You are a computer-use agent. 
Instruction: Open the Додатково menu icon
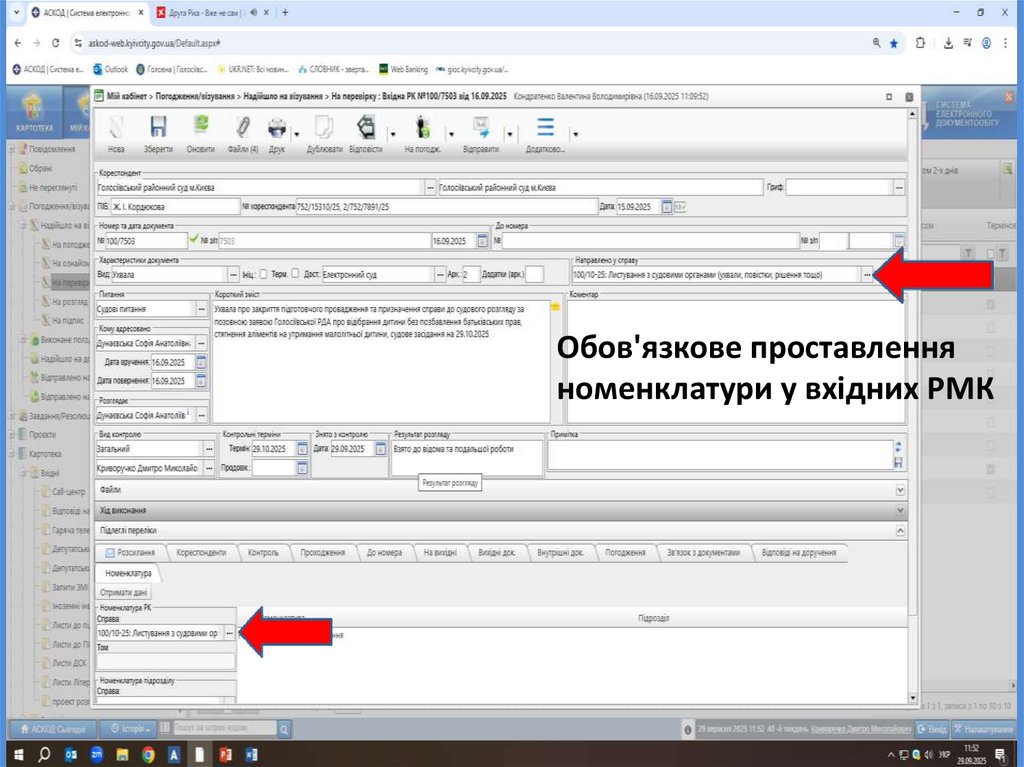(x=545, y=127)
